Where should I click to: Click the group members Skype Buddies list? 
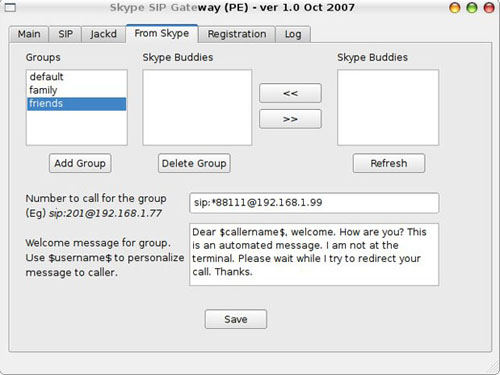tap(197, 107)
